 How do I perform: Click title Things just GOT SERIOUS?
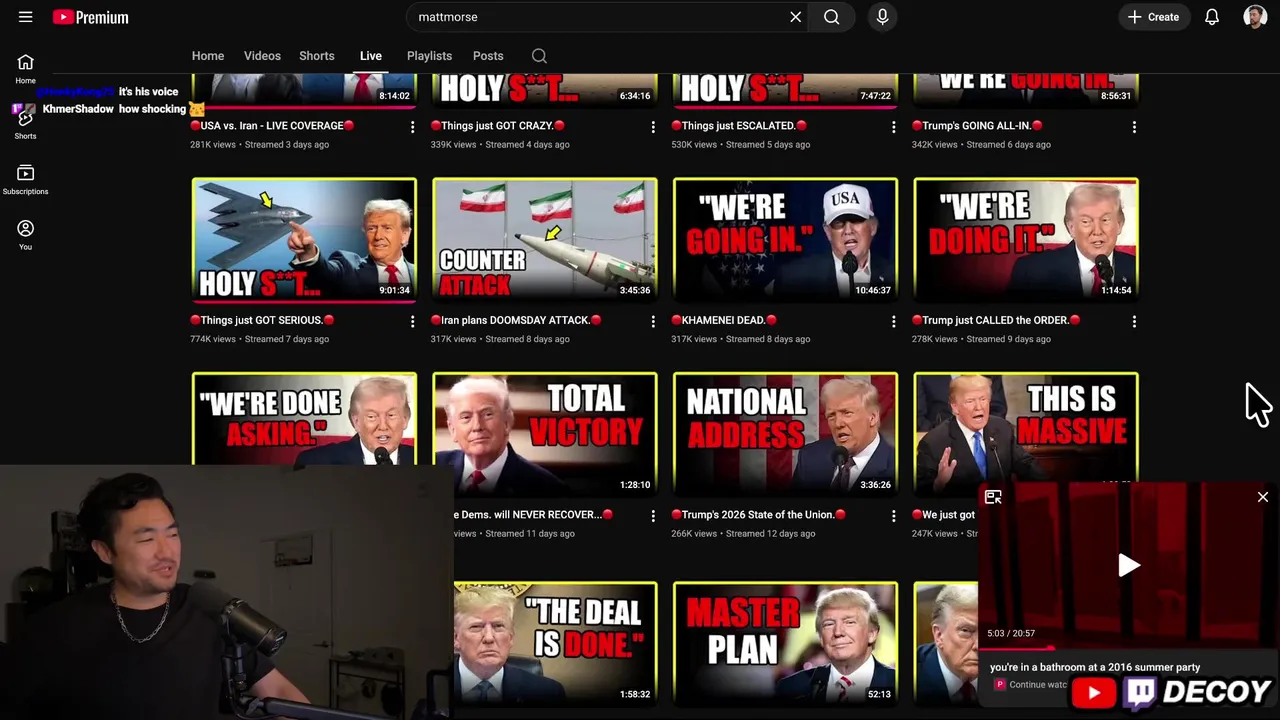262,320
